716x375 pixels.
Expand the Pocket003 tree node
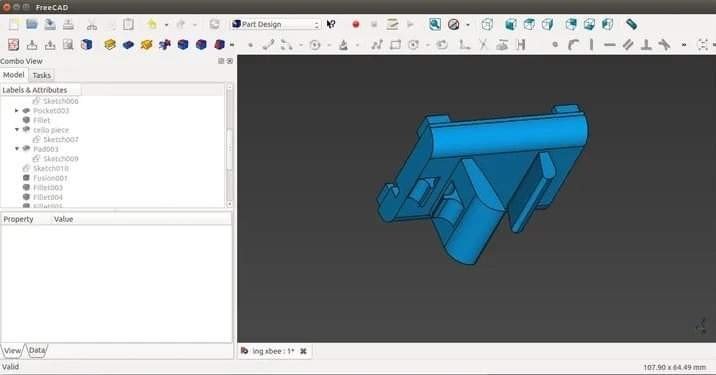tap(17, 111)
